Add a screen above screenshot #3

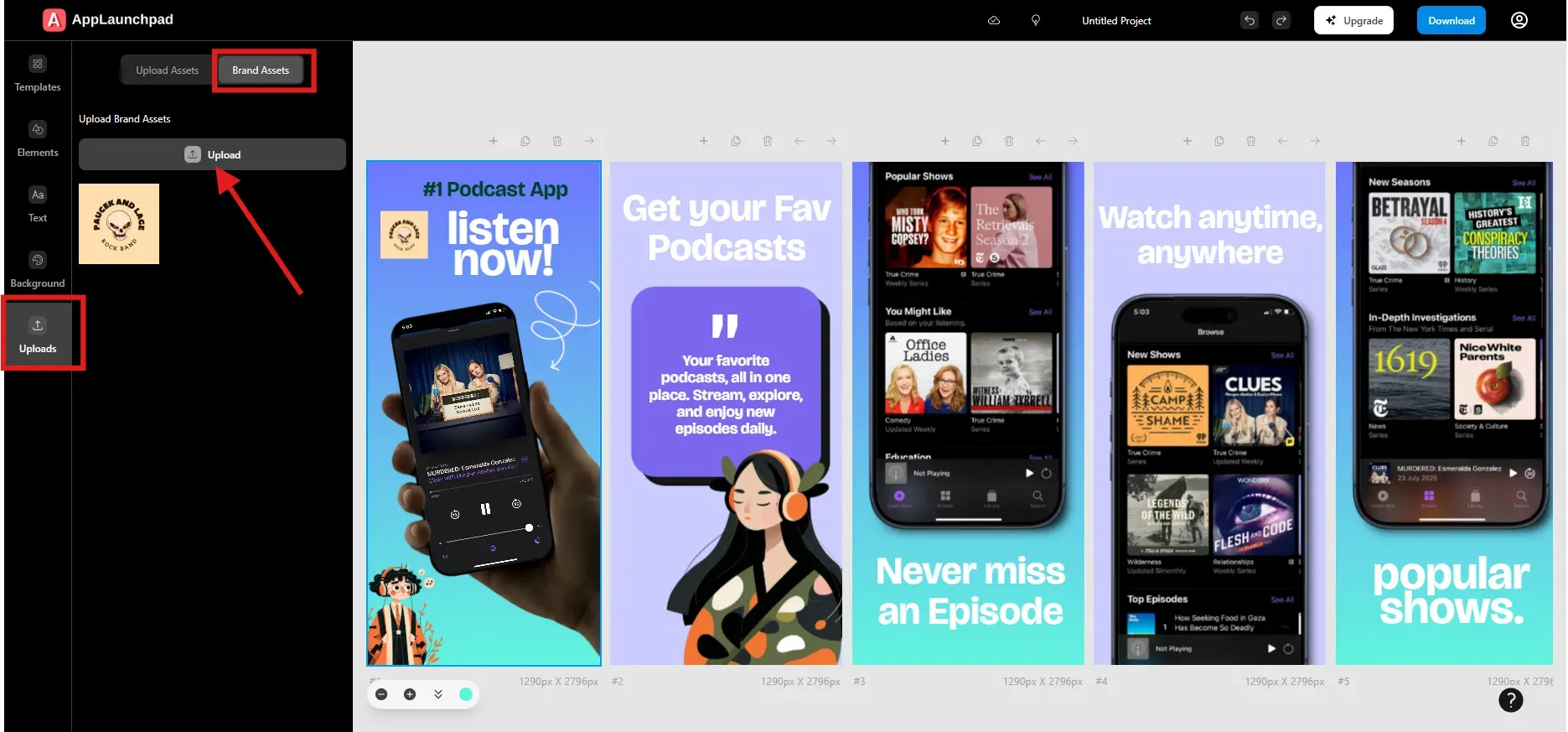(x=945, y=141)
